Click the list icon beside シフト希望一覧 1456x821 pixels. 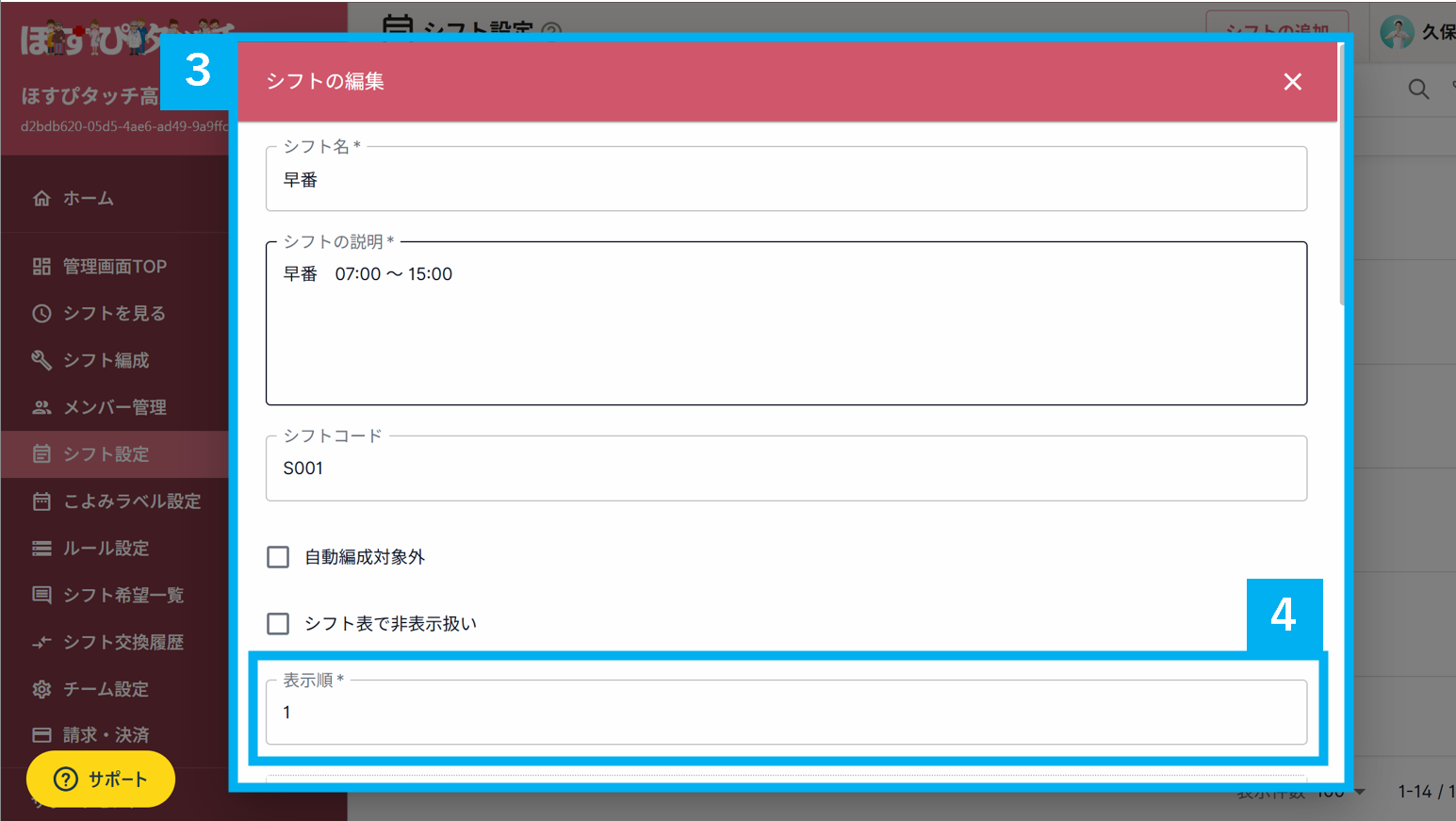[41, 595]
